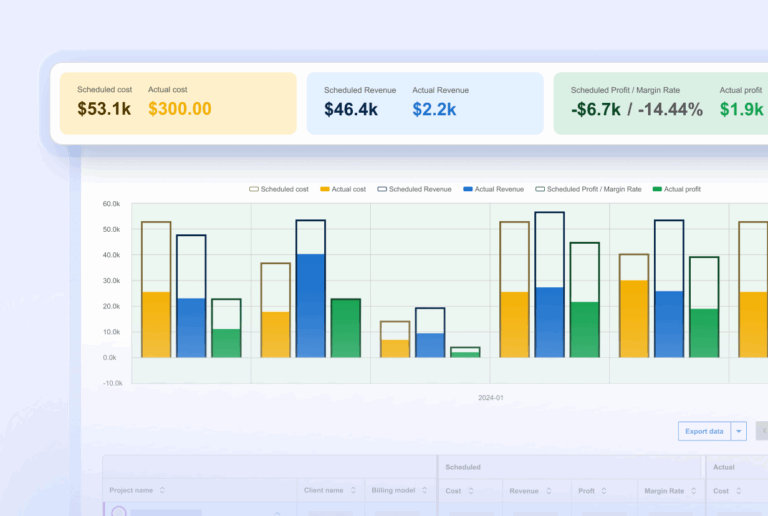Sort by Client name column icon
The height and width of the screenshot is (516, 768).
[353, 491]
